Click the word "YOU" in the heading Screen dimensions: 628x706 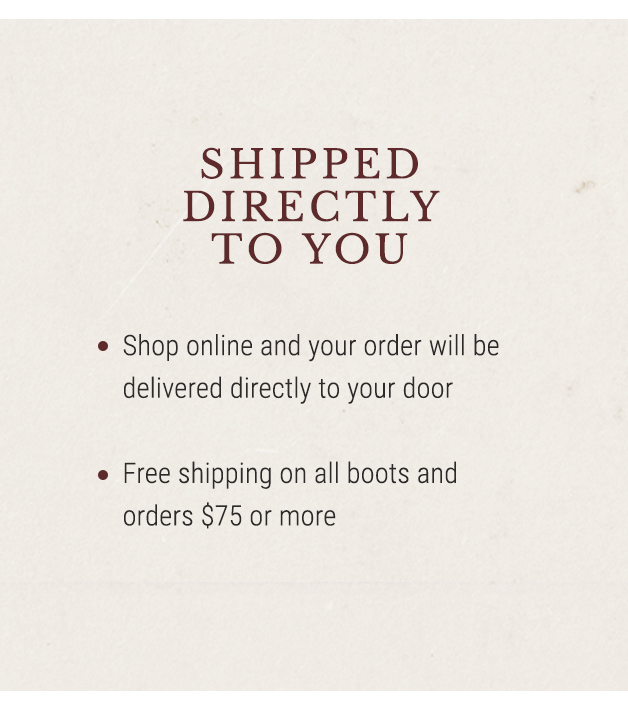(x=357, y=248)
